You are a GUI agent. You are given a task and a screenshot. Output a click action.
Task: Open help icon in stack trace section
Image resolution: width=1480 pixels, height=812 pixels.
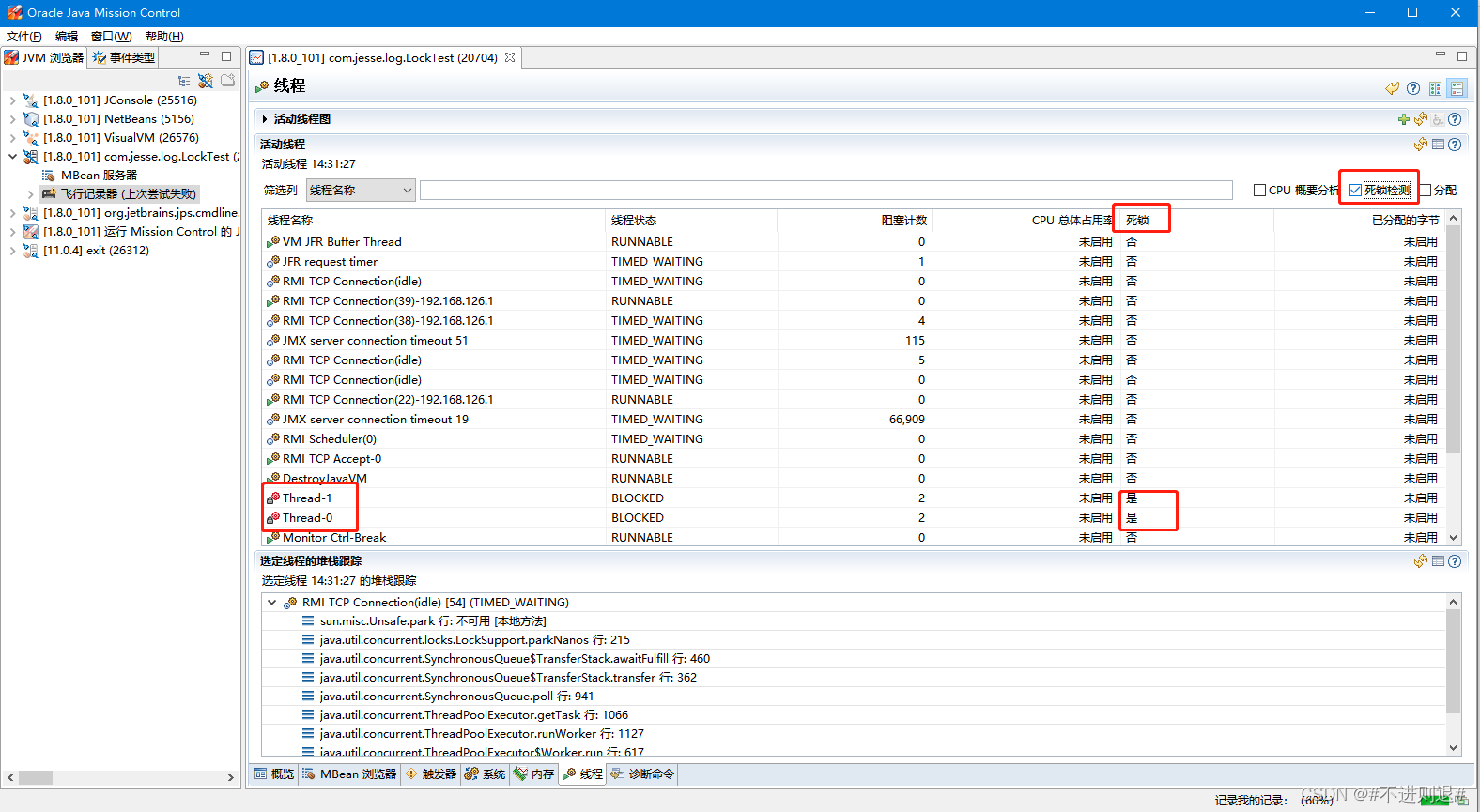click(x=1455, y=561)
